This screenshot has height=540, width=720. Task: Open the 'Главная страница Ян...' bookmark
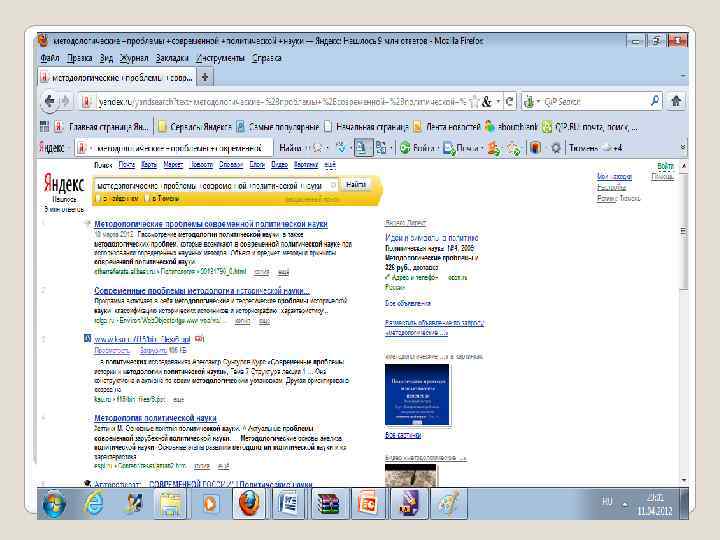tap(102, 126)
